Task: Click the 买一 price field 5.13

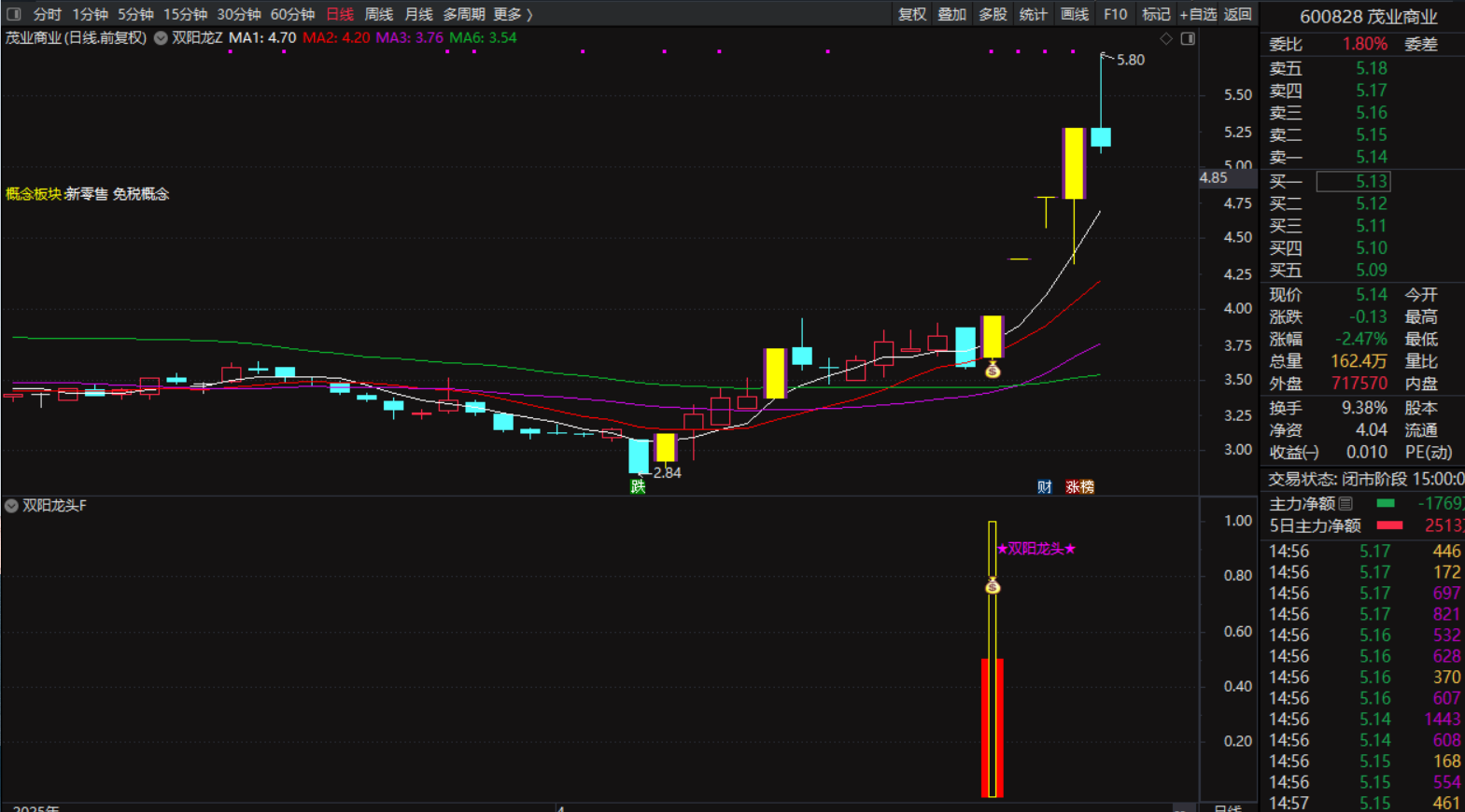Action: point(1353,181)
